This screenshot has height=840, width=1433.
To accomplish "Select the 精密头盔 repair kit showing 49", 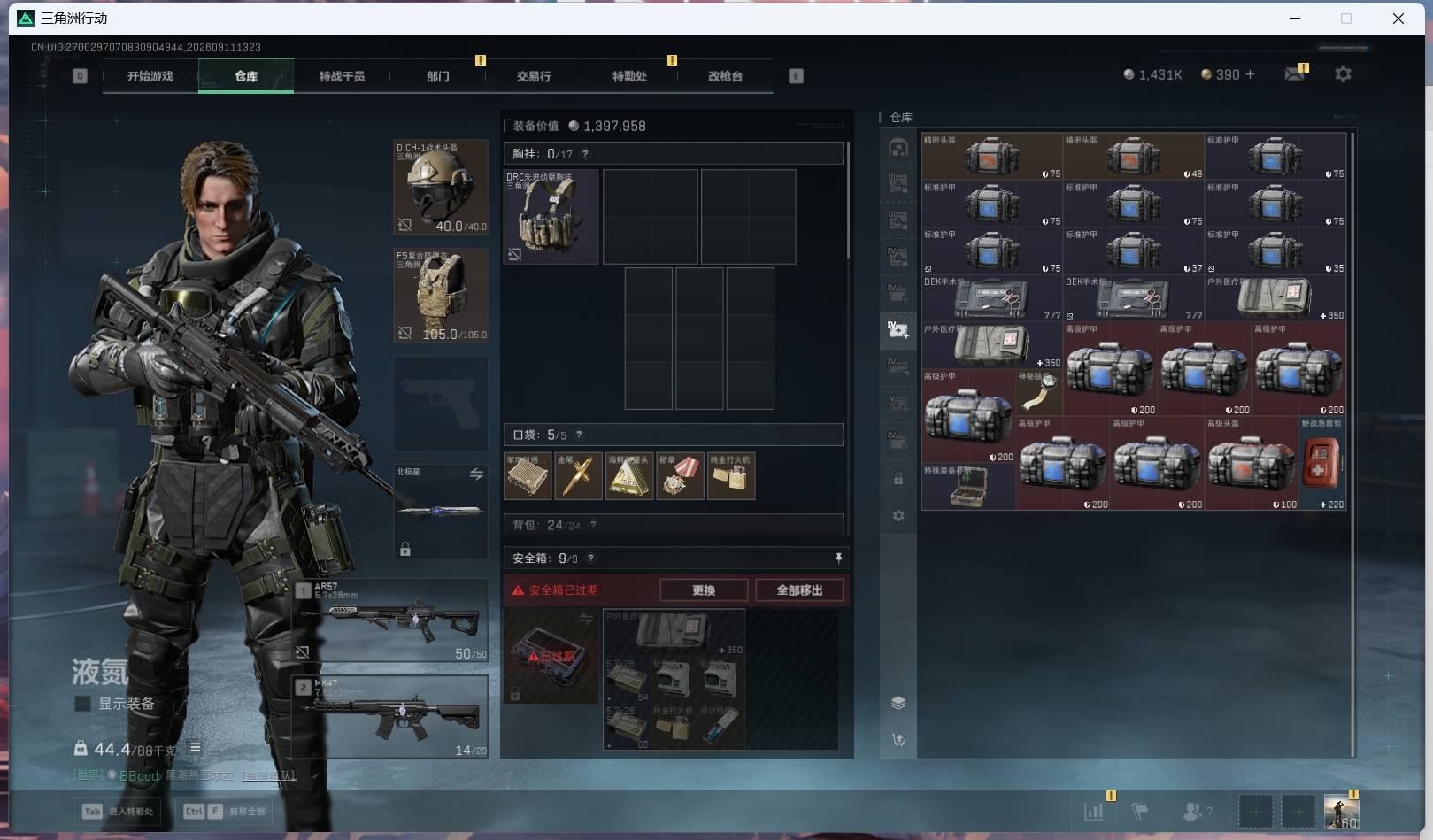I will (1134, 157).
